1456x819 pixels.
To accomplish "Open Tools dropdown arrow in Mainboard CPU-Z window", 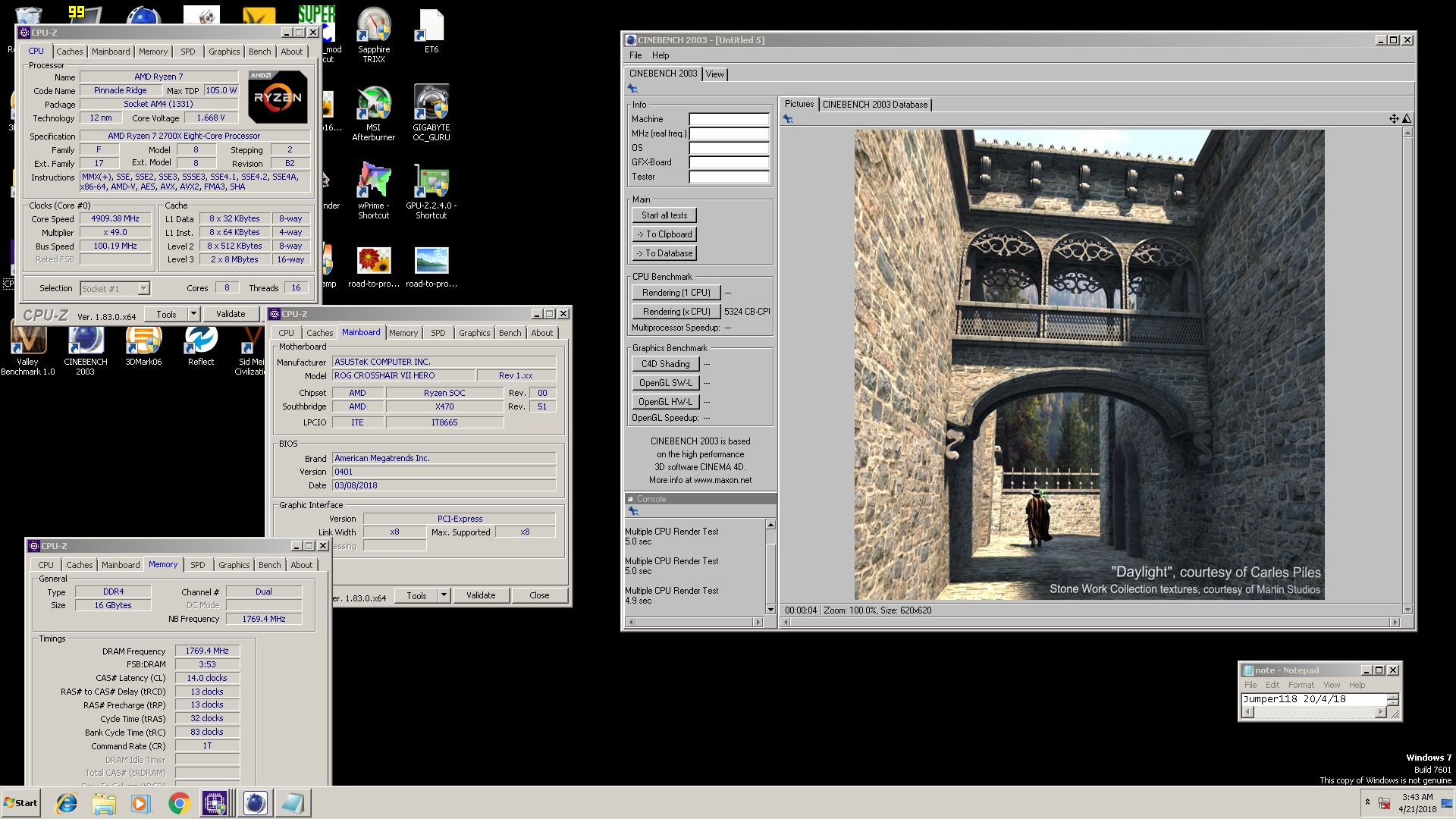I will [x=444, y=595].
